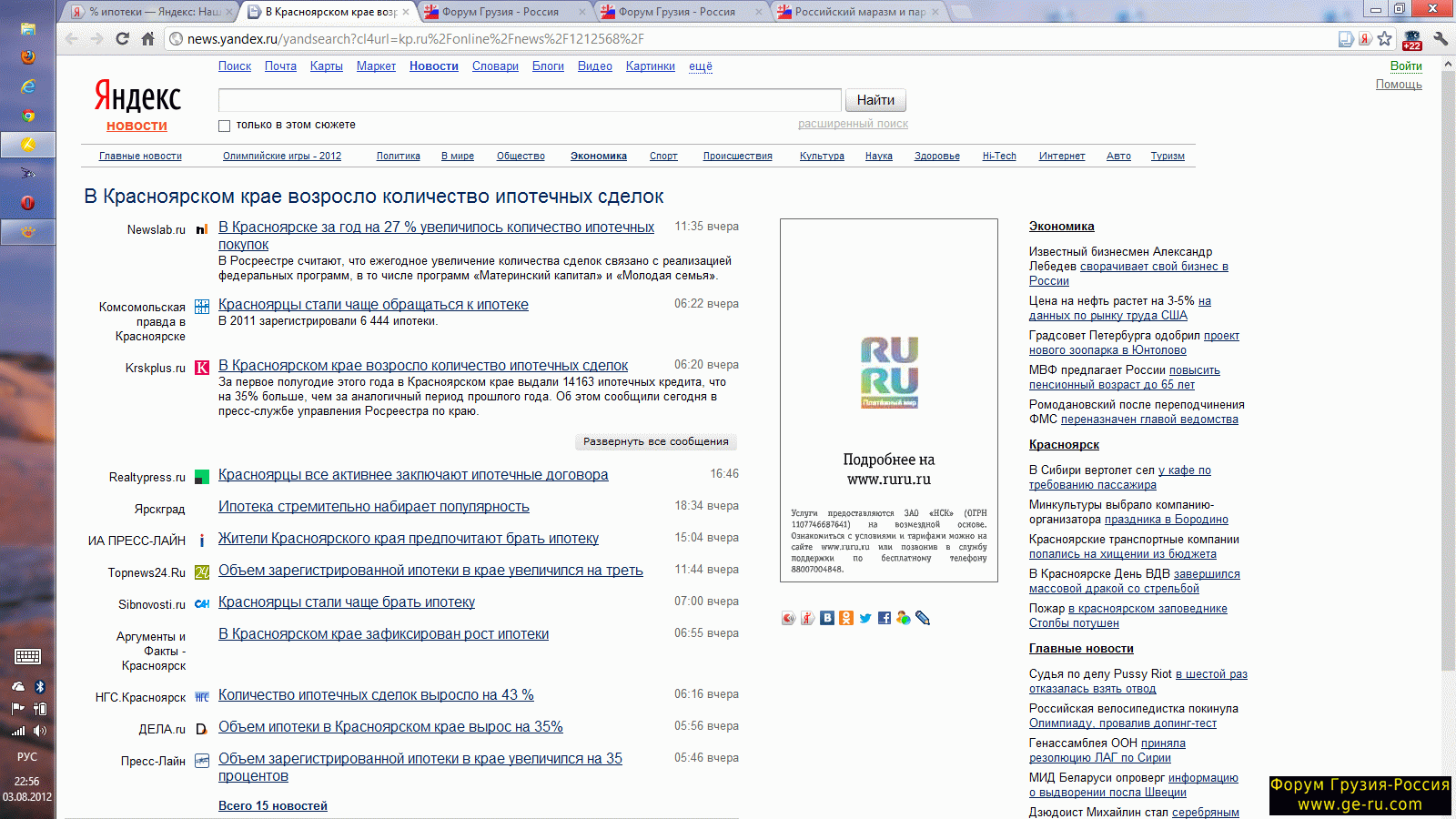Open 'Ипотека стремительно набирает популярность' article
This screenshot has width=1456, height=819.
click(374, 506)
